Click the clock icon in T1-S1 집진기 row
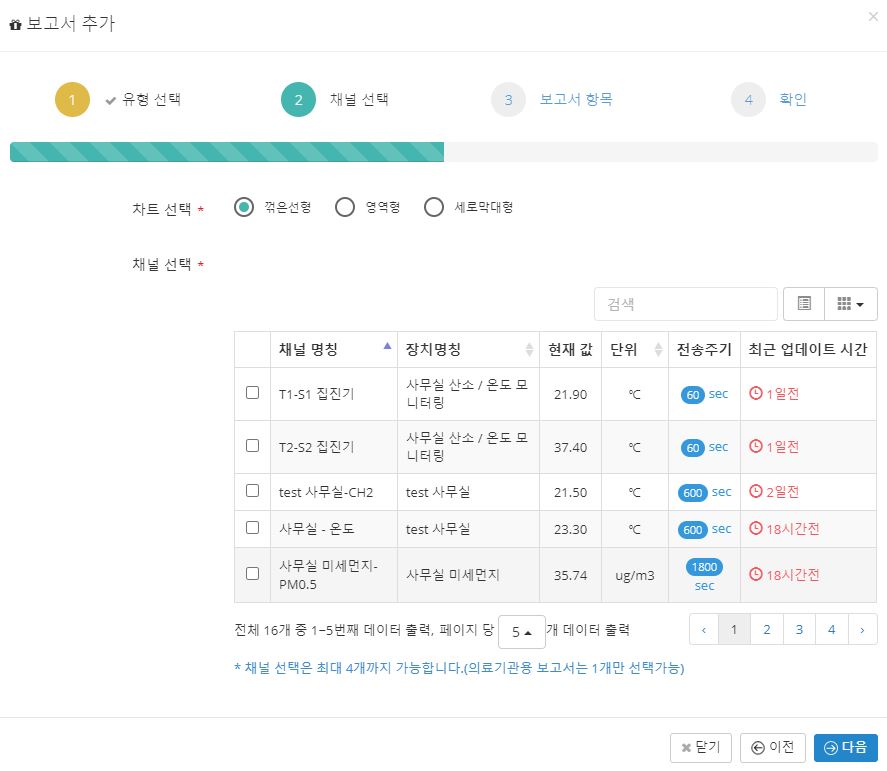This screenshot has width=887, height=771. click(x=756, y=393)
